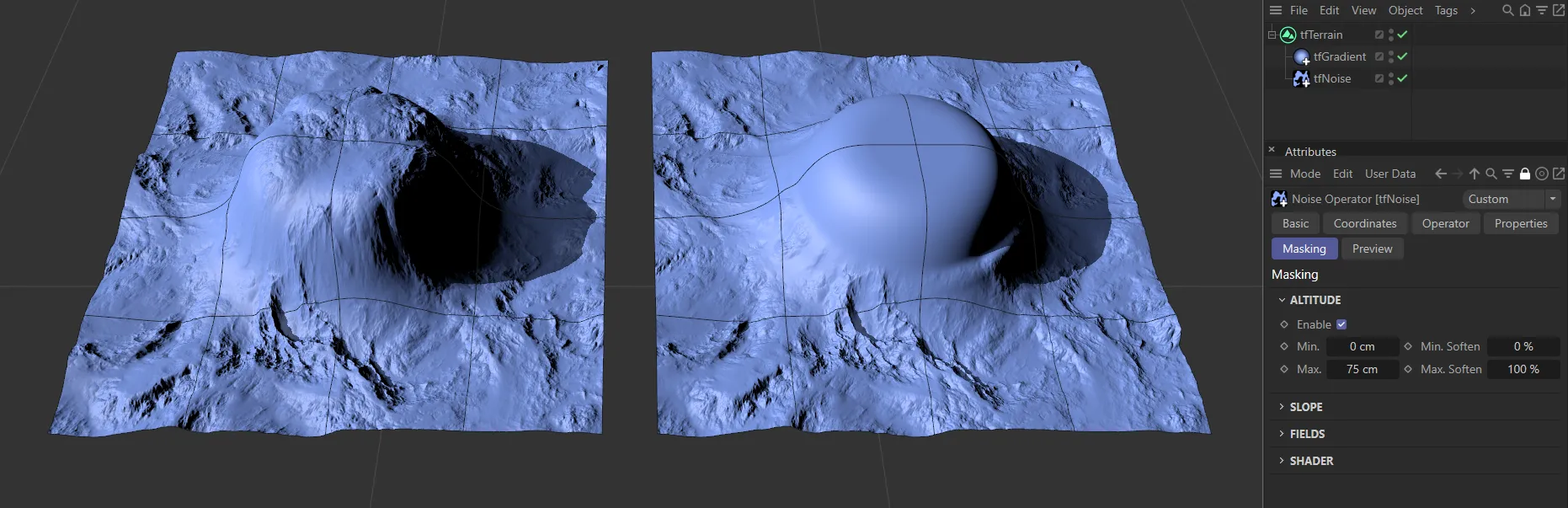Toggle the Attributes panel lock icon

coord(1524,174)
